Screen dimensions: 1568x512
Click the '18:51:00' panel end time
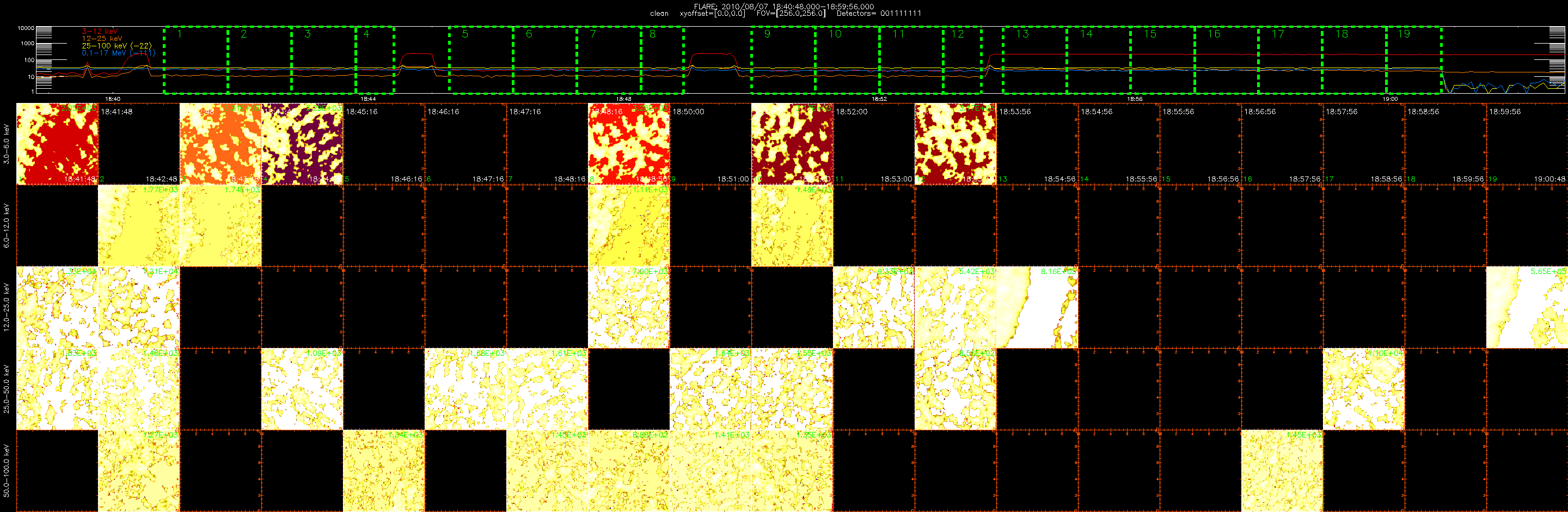(x=733, y=179)
